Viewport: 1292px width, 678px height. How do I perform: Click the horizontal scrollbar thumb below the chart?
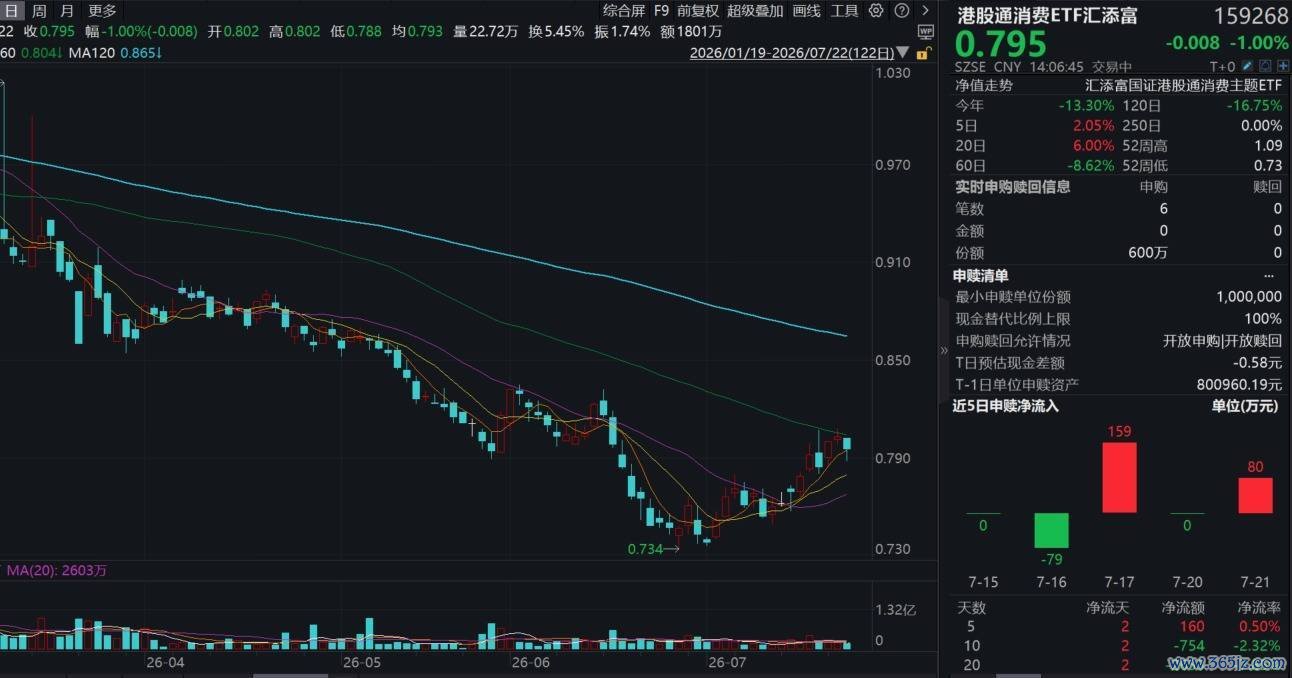click(x=290, y=675)
